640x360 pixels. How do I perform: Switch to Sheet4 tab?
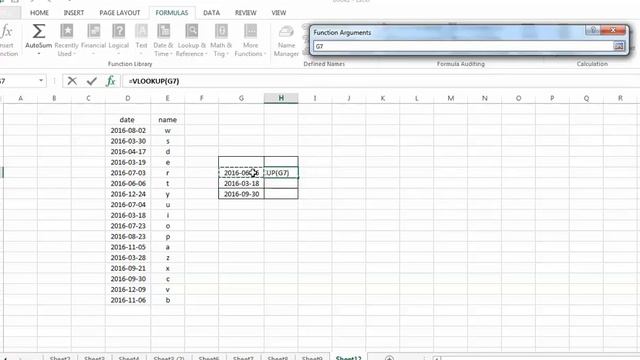click(x=129, y=358)
